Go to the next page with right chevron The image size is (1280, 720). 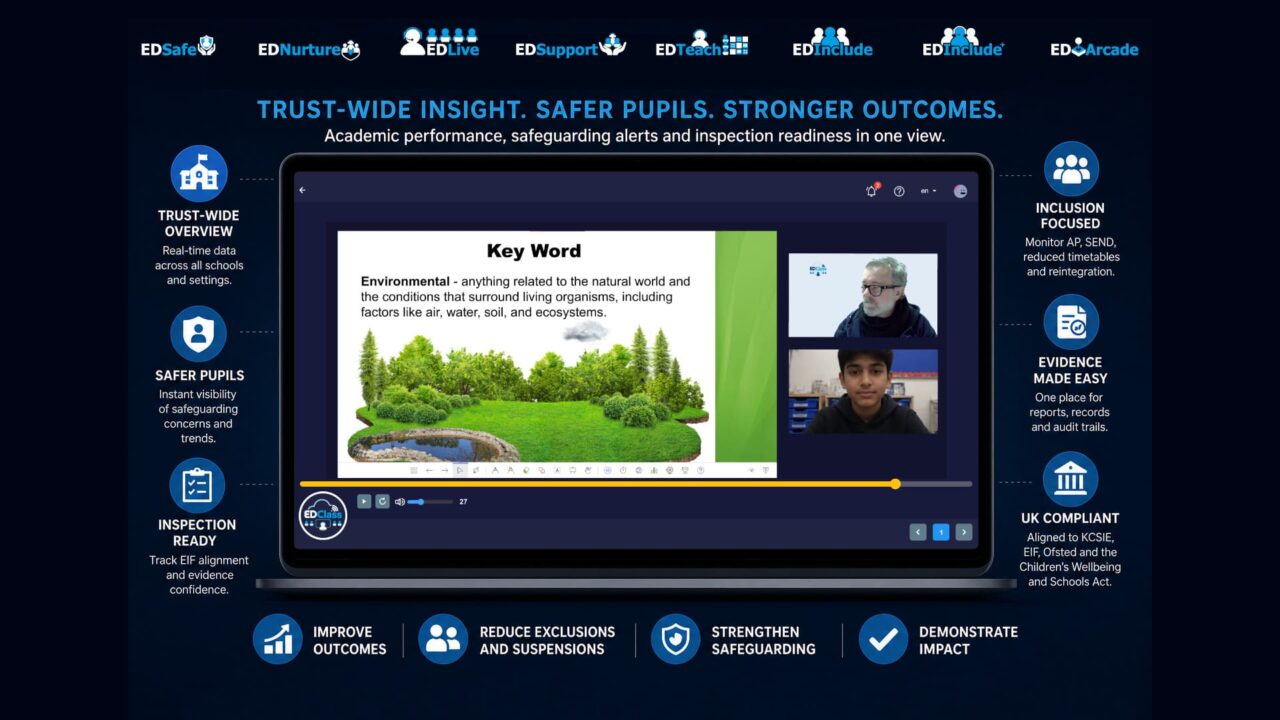[964, 532]
